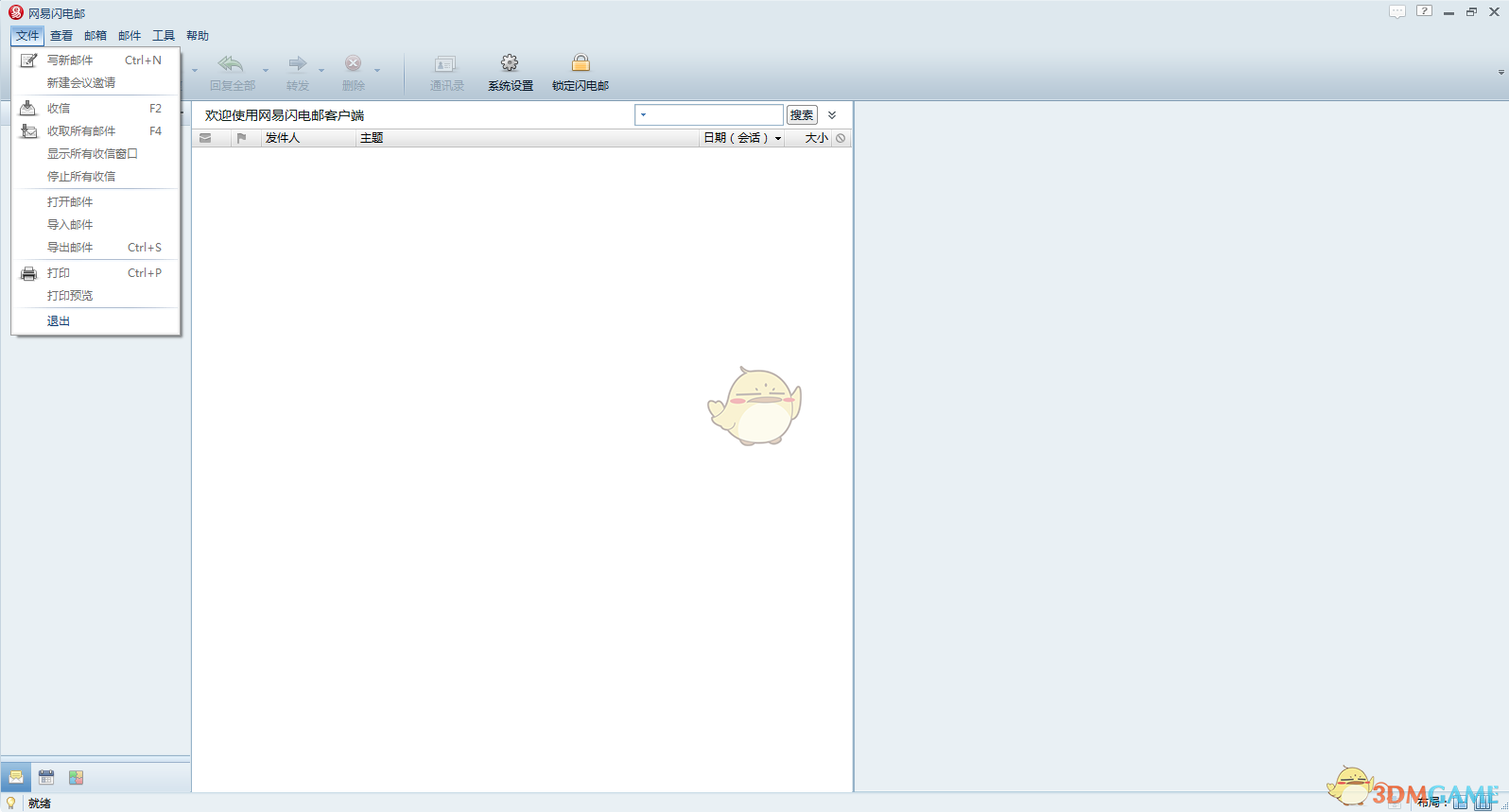Screen dimensions: 1509x812
Task: Expand the 删除 dropdown arrow
Action: [x=377, y=71]
